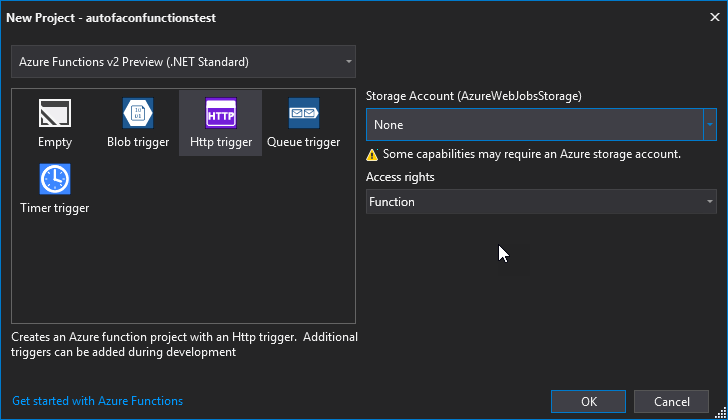728x420 pixels.
Task: Select the Empty project template icon
Action: pos(55,113)
